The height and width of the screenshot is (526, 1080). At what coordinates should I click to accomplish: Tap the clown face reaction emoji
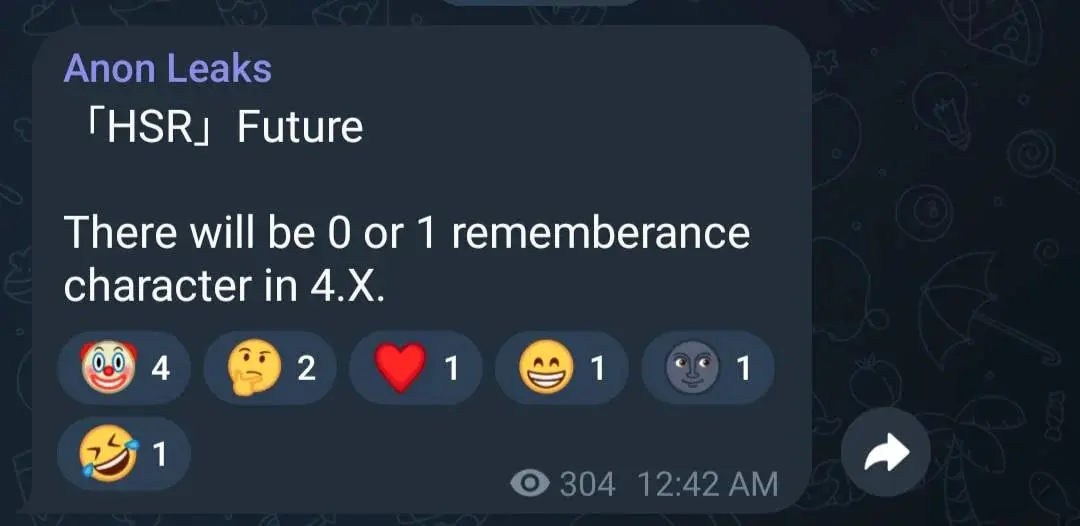point(108,369)
